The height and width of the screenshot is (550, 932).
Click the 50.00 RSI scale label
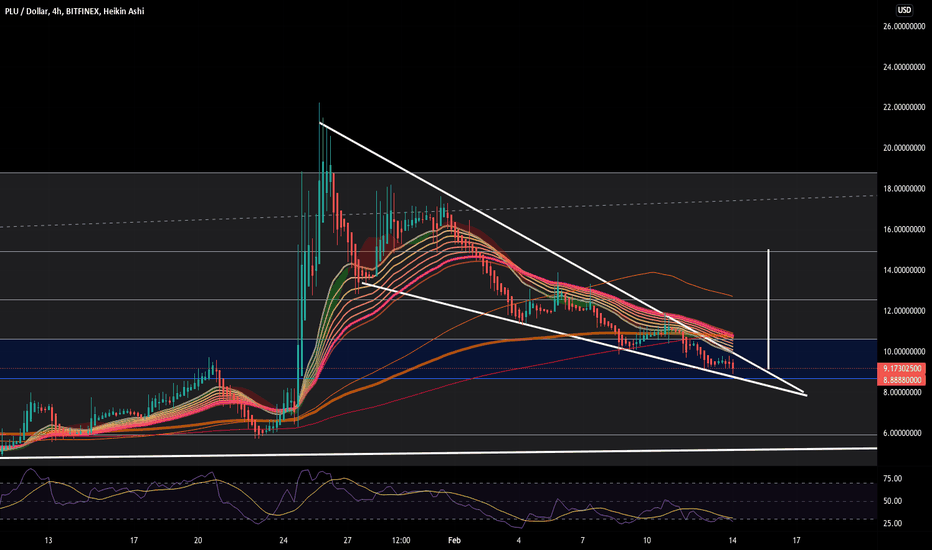point(892,501)
